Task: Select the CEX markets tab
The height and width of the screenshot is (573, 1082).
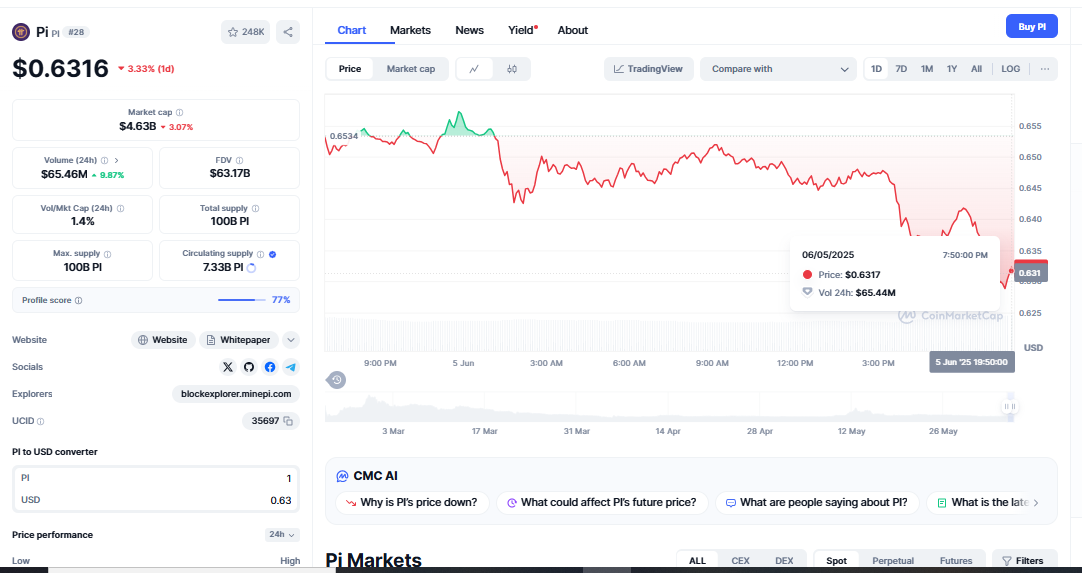Action: click(x=740, y=561)
